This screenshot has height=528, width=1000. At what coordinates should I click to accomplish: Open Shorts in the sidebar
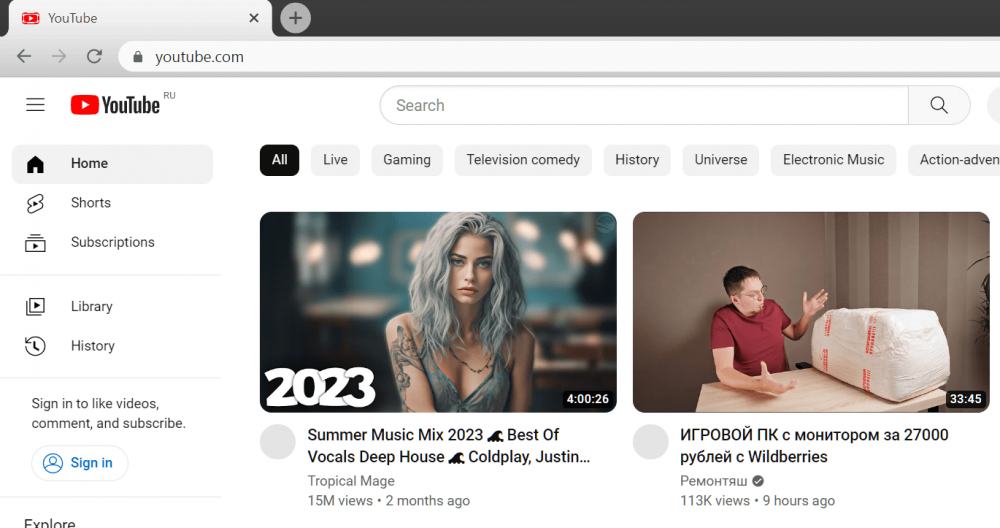(112, 203)
